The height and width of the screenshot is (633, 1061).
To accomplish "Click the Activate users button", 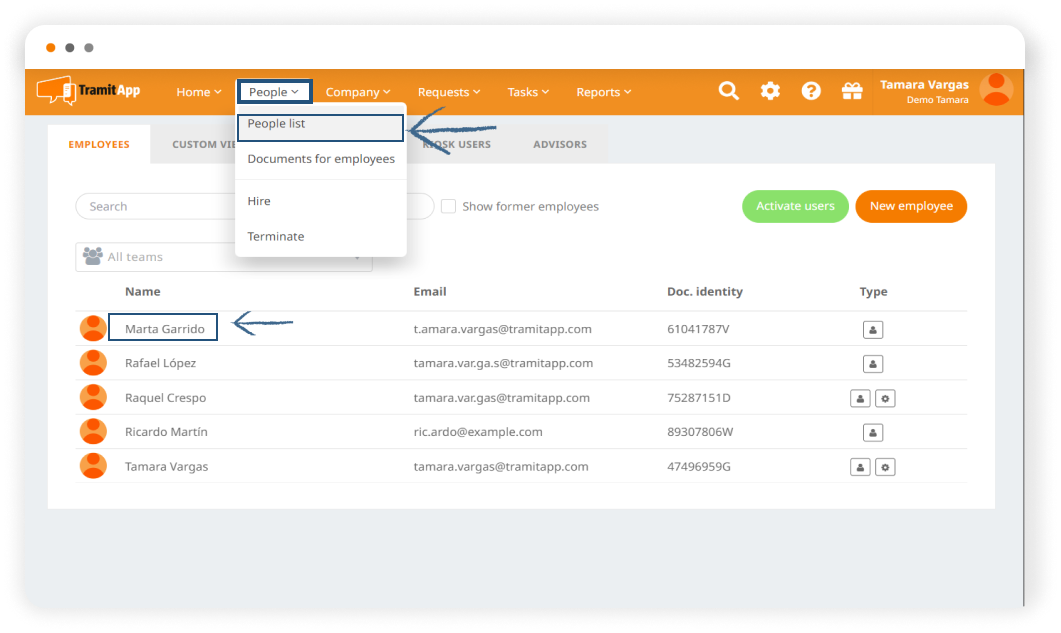I will click(795, 206).
